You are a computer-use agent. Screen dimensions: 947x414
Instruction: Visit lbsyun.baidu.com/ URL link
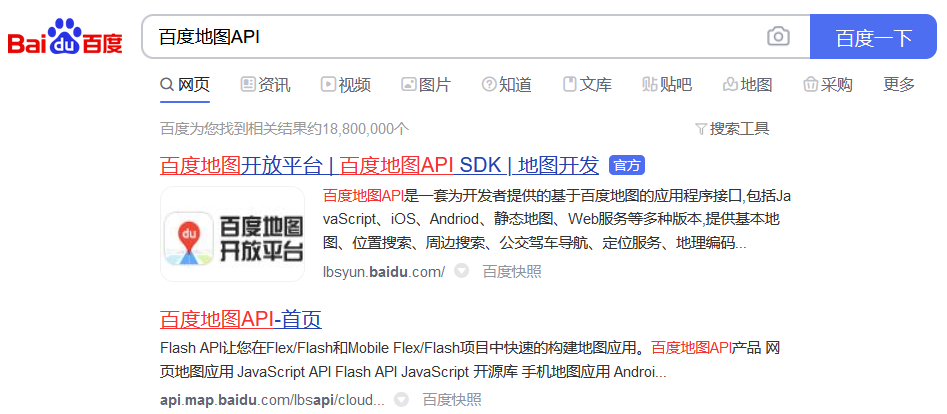click(384, 272)
